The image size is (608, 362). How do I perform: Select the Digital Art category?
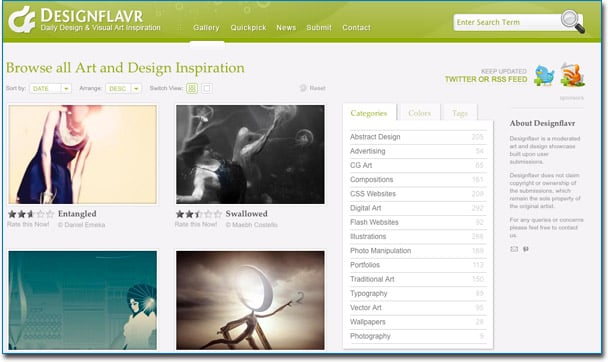tap(417, 208)
